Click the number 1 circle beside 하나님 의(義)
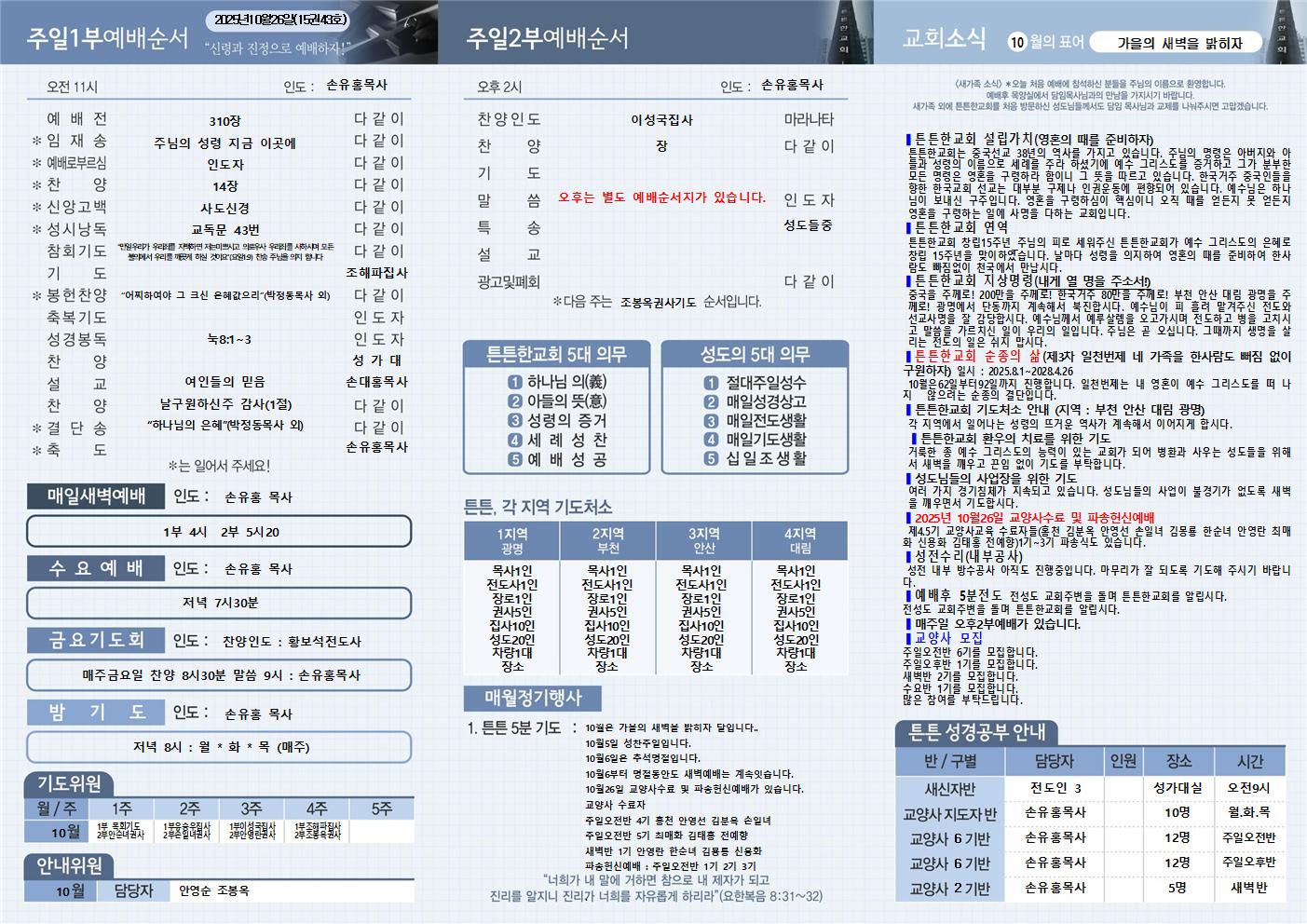1307x924 pixels. [x=515, y=383]
